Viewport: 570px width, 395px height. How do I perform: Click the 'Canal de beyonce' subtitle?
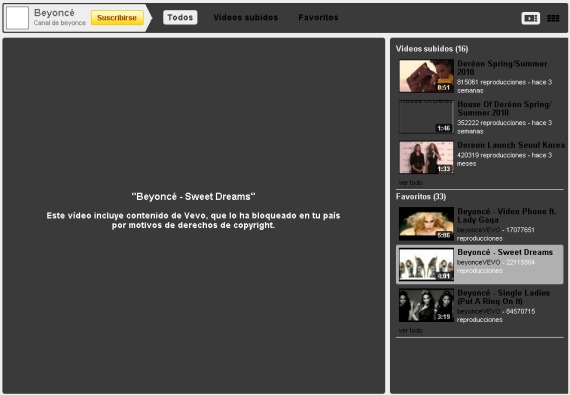click(x=60, y=23)
